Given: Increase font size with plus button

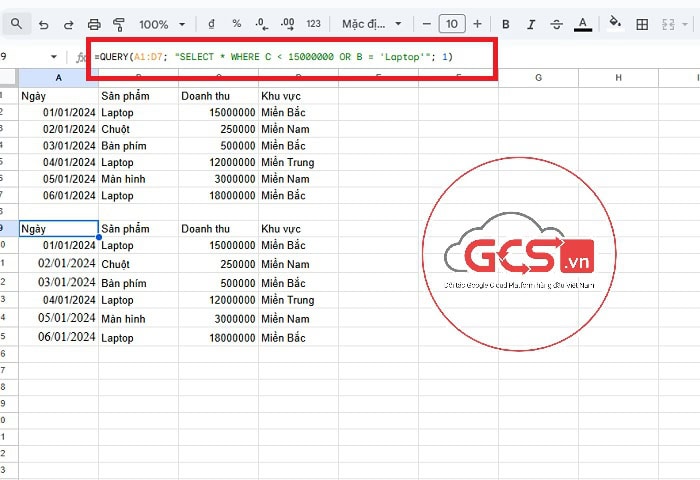Looking at the screenshot, I should point(476,23).
